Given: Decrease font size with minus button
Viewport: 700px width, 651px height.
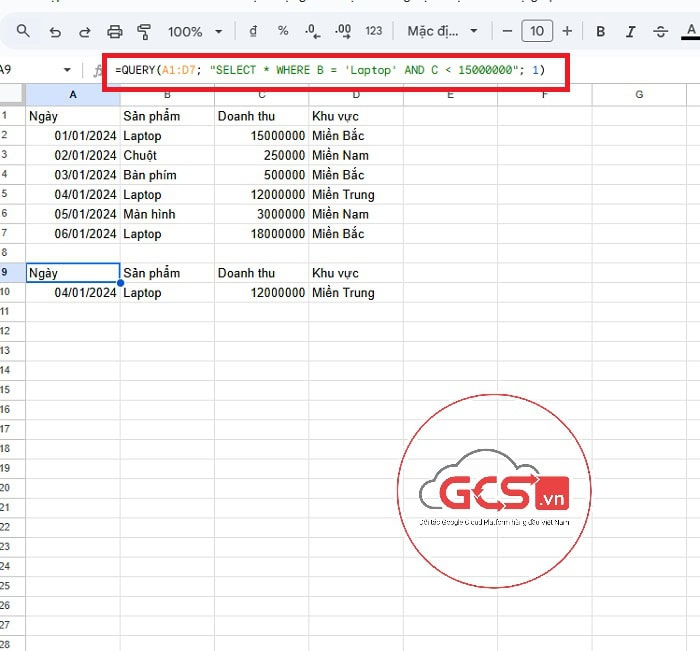Looking at the screenshot, I should click(507, 32).
